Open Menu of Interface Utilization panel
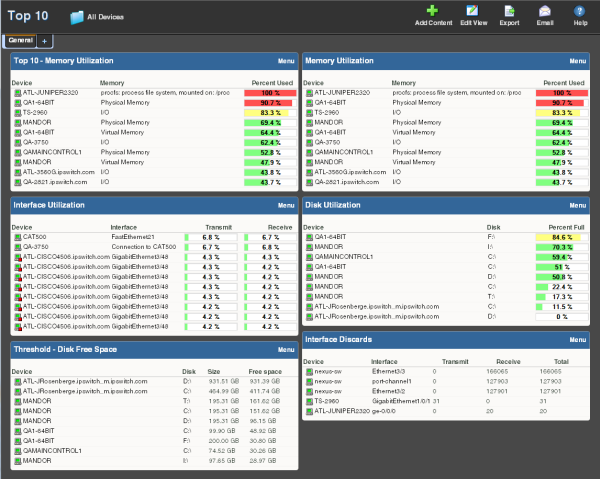The width and height of the screenshot is (600, 479). (x=286, y=205)
